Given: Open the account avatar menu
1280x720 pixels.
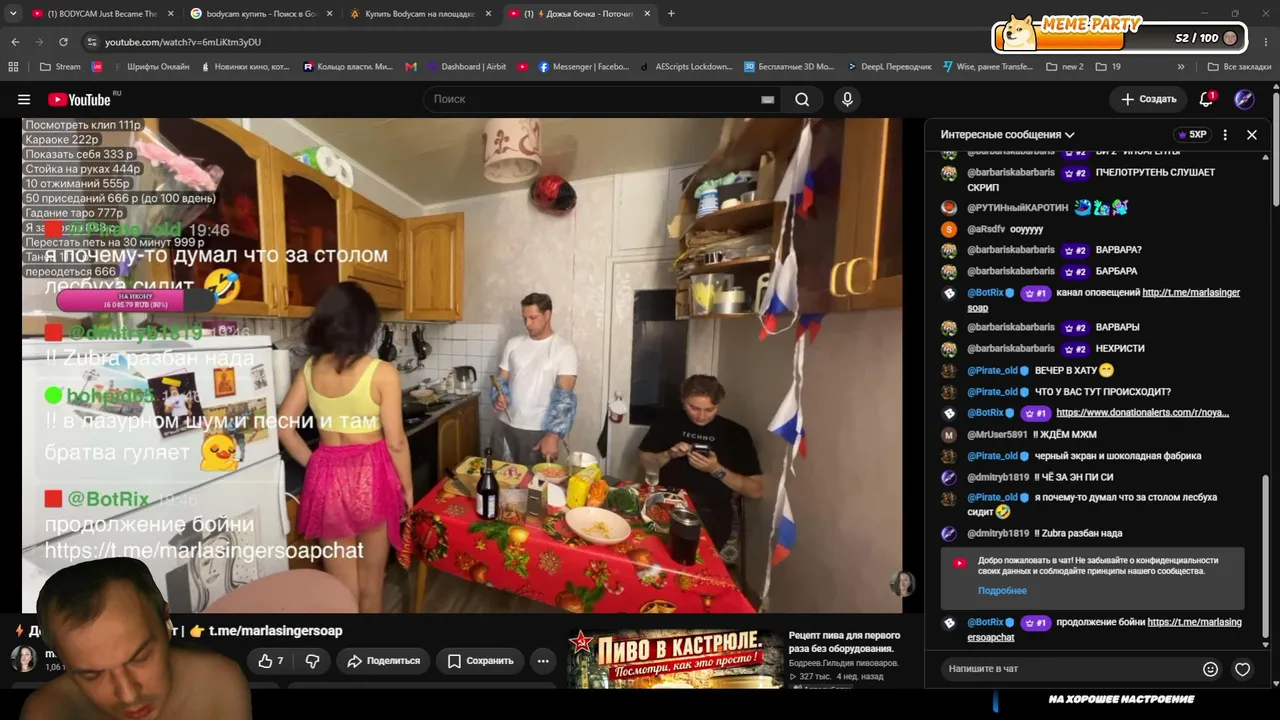Looking at the screenshot, I should [x=1244, y=99].
